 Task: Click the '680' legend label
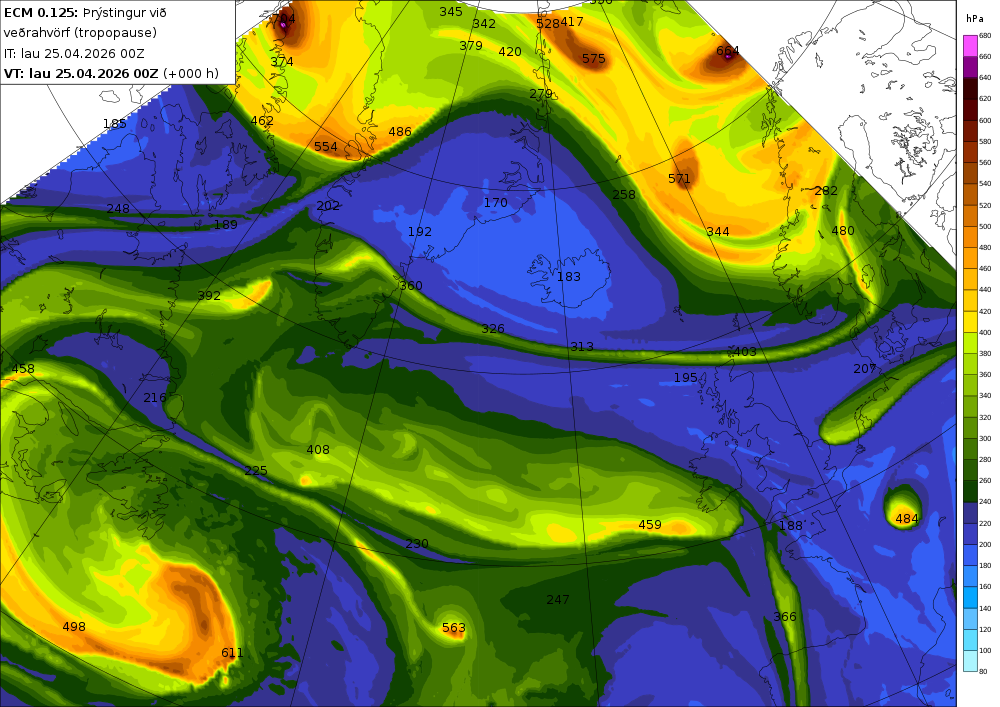click(985, 36)
